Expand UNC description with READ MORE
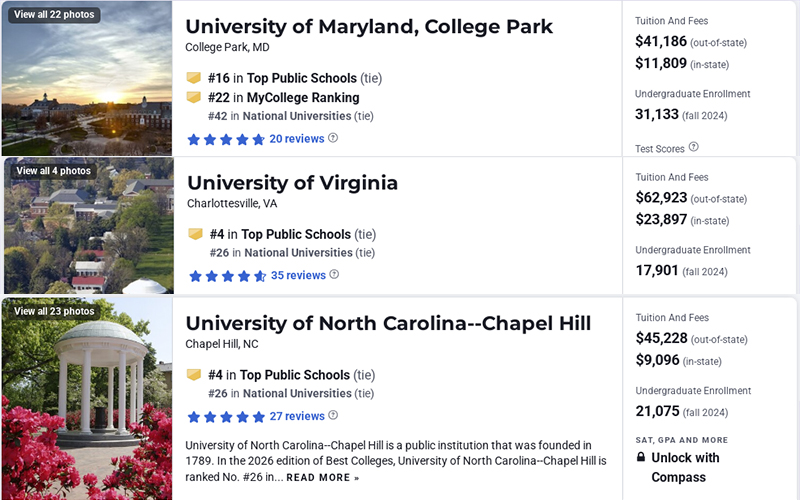 (x=322, y=478)
